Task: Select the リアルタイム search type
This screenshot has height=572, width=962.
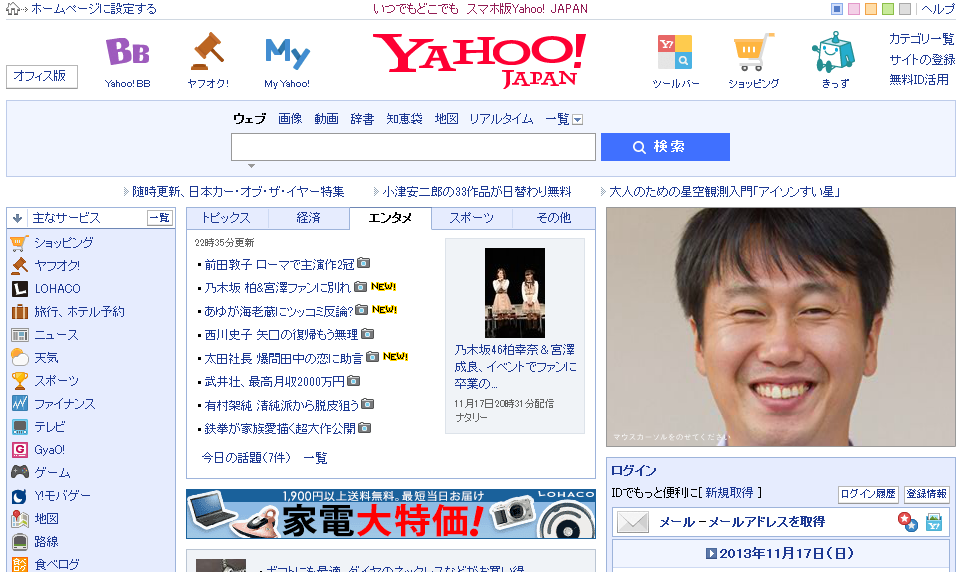Action: [501, 119]
